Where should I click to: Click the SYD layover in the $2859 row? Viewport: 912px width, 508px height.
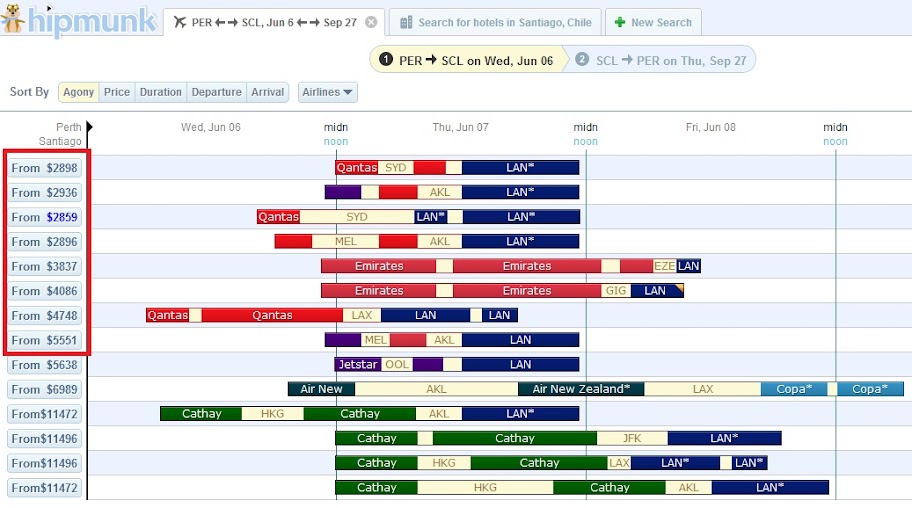(x=357, y=216)
